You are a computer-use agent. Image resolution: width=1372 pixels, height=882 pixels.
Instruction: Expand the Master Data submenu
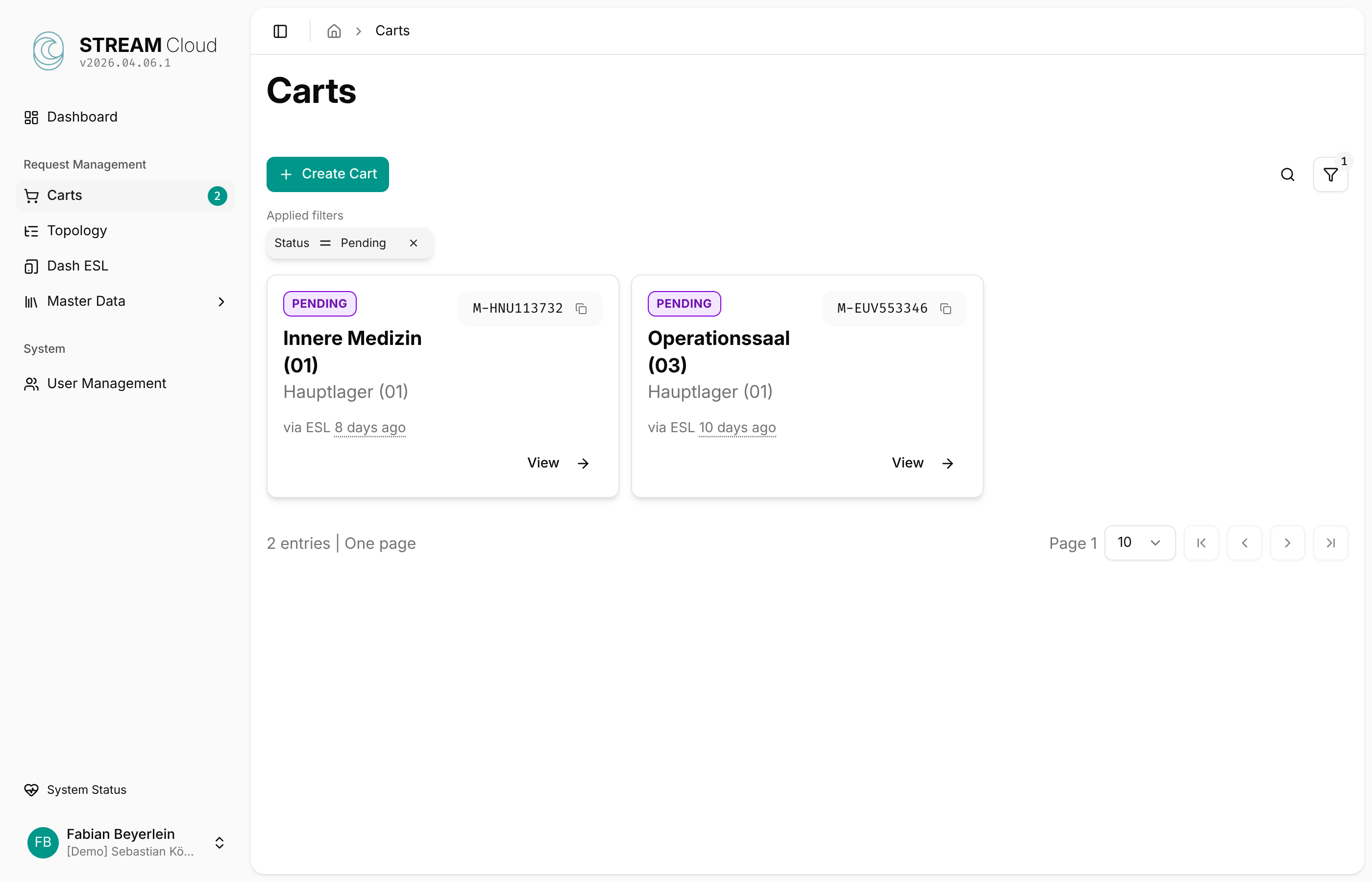point(221,301)
